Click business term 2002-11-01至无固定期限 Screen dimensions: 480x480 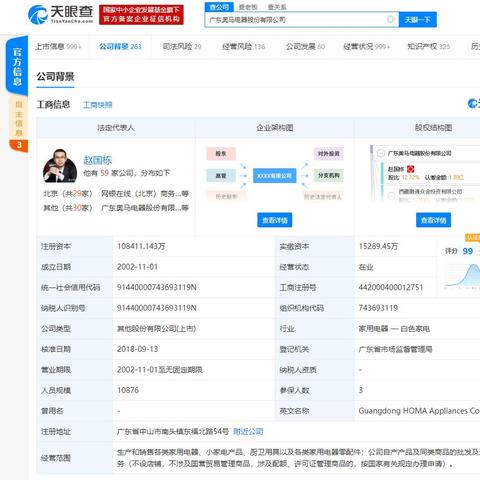tap(160, 370)
